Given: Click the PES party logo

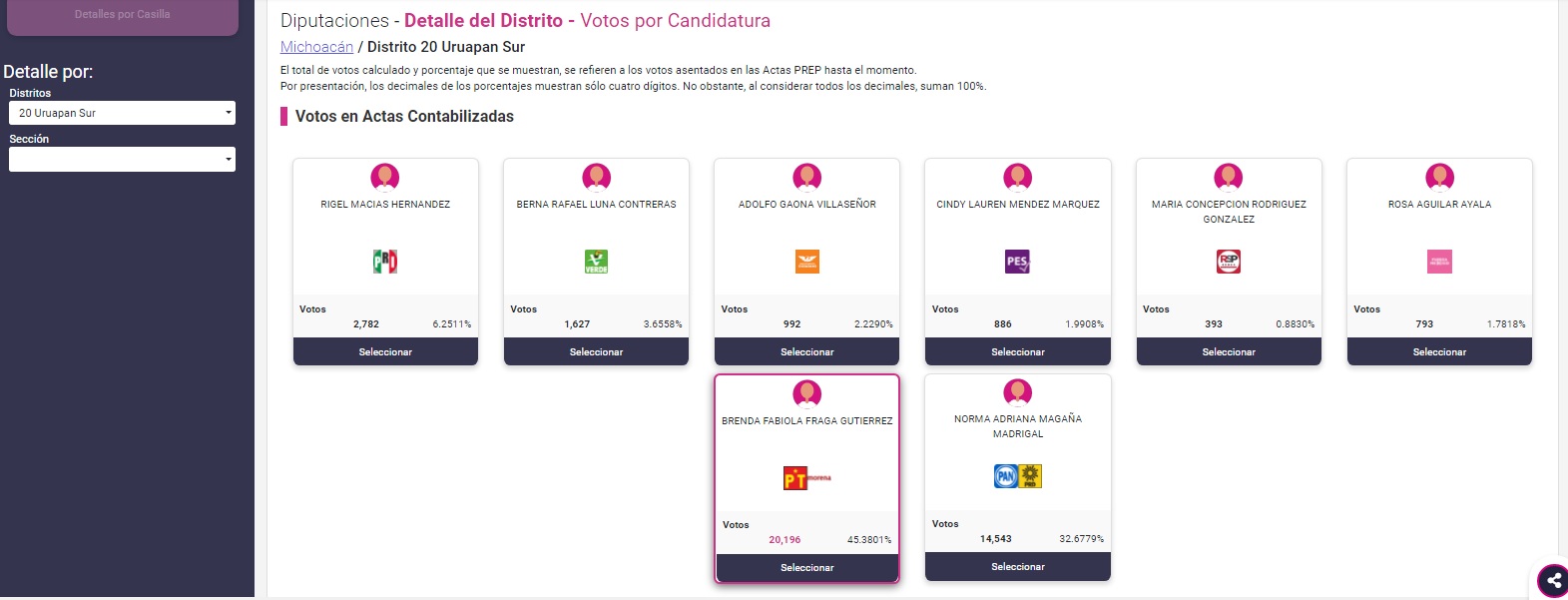Looking at the screenshot, I should [1017, 262].
